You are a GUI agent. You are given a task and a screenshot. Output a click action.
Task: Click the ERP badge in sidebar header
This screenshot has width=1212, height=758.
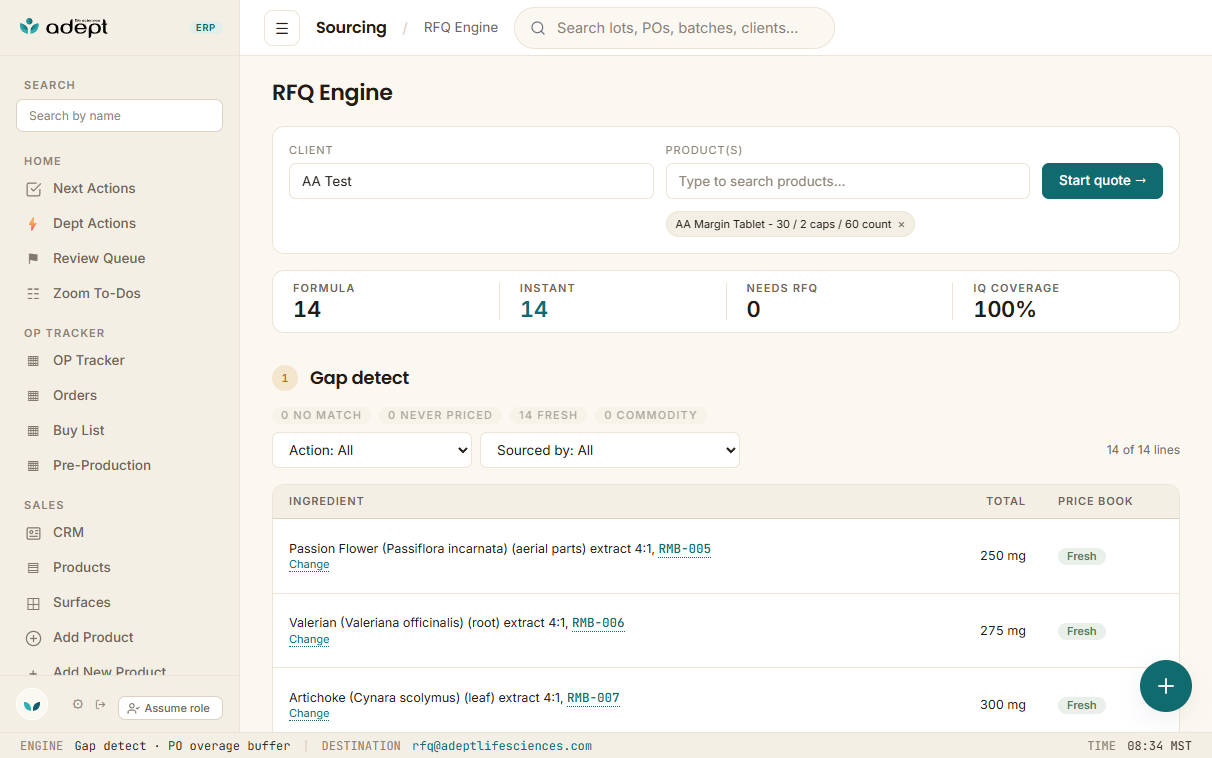(x=206, y=28)
